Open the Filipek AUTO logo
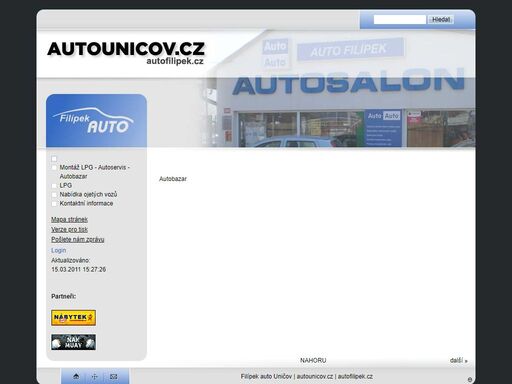 [x=93, y=121]
